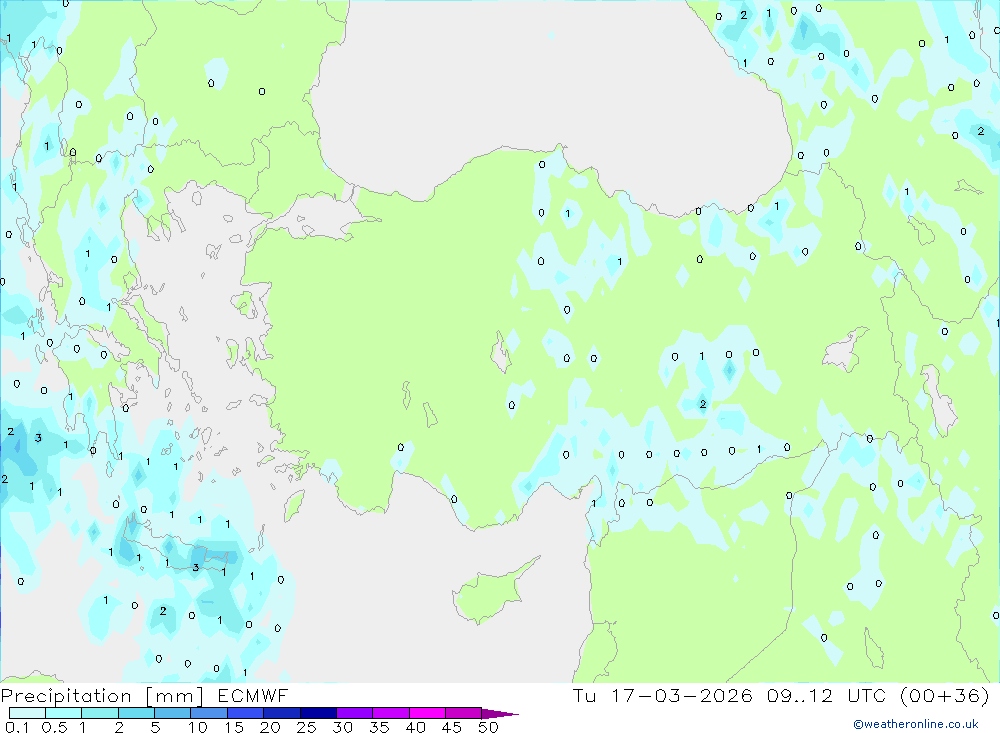Choose the 40–45 mm magenta legend swatch
Screen dimensions: 1000x733
coord(427,713)
